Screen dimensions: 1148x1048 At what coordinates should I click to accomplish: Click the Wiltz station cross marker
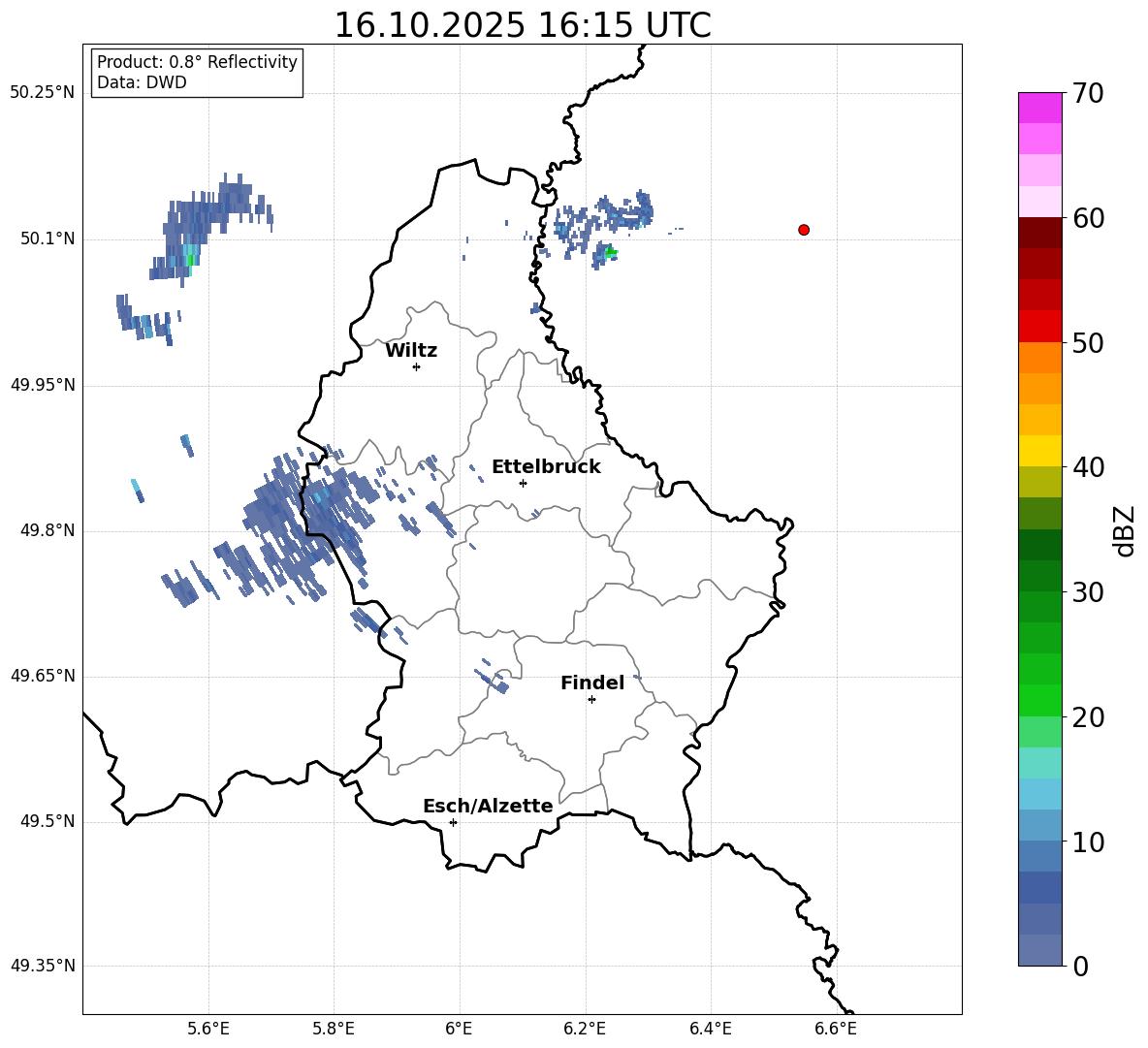(417, 366)
